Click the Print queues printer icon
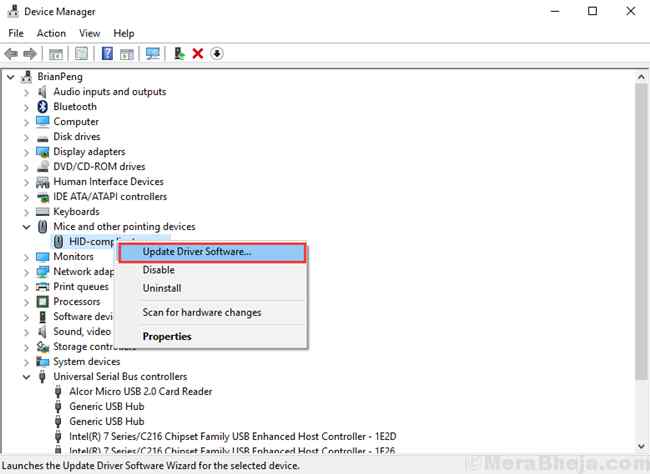The height and width of the screenshot is (474, 650). (x=42, y=287)
